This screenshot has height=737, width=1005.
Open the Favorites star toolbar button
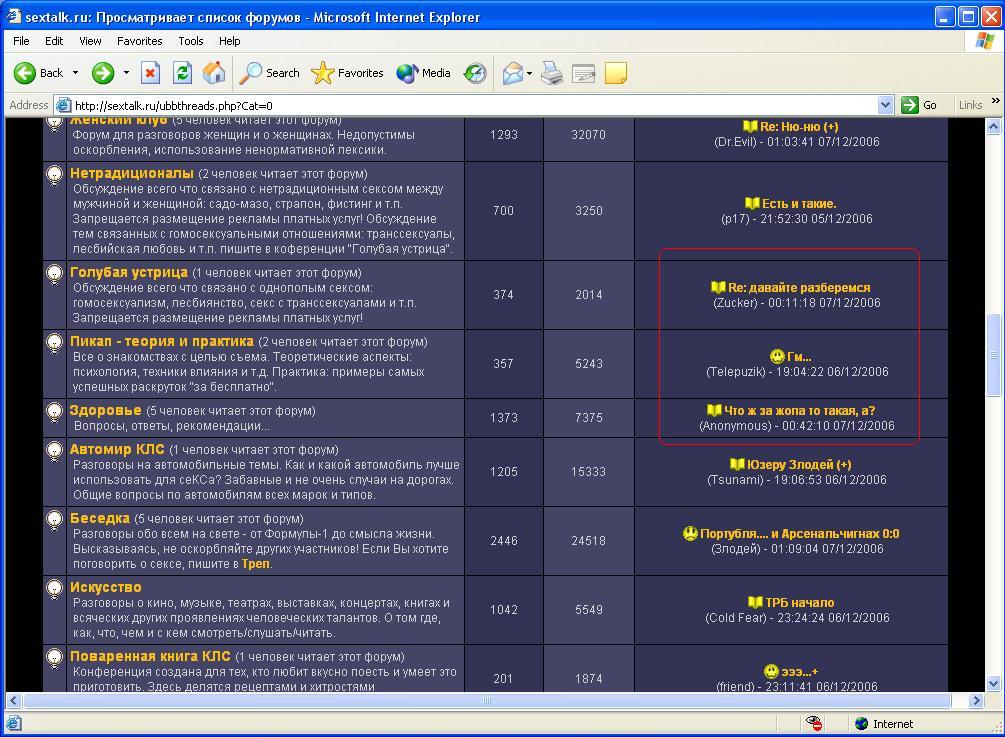[x=348, y=73]
